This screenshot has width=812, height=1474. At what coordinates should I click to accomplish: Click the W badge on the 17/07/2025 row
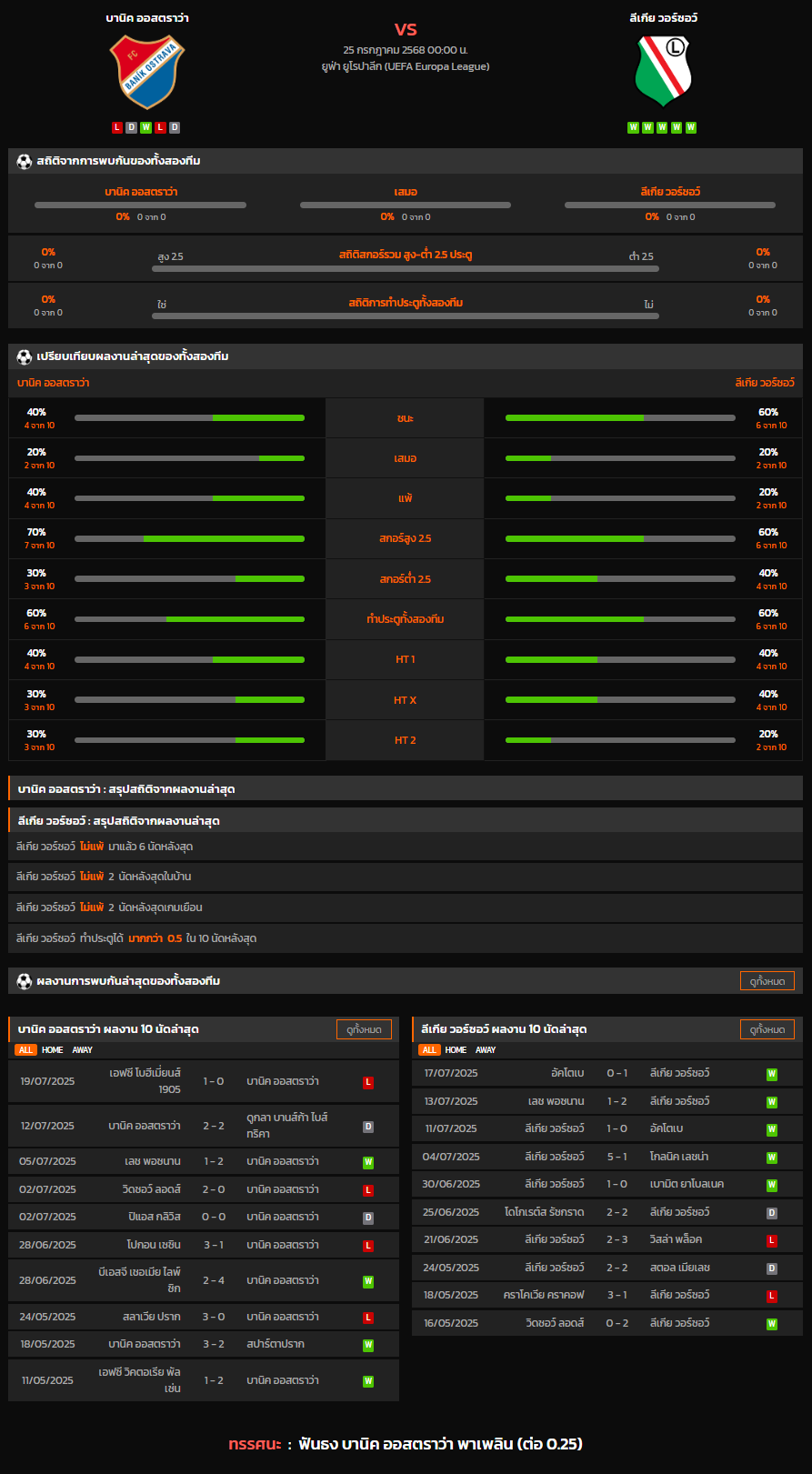pyautogui.click(x=772, y=1074)
